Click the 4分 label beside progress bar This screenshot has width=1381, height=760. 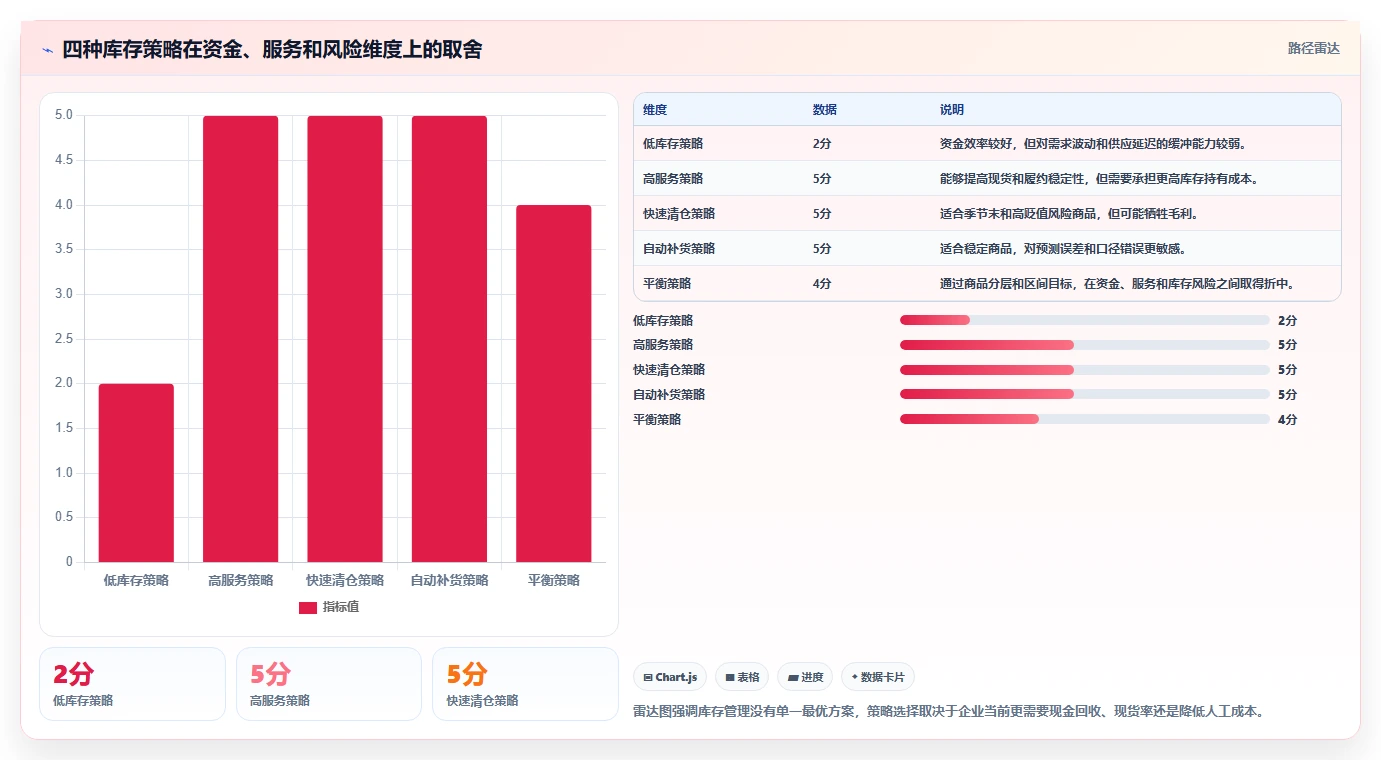(1287, 419)
